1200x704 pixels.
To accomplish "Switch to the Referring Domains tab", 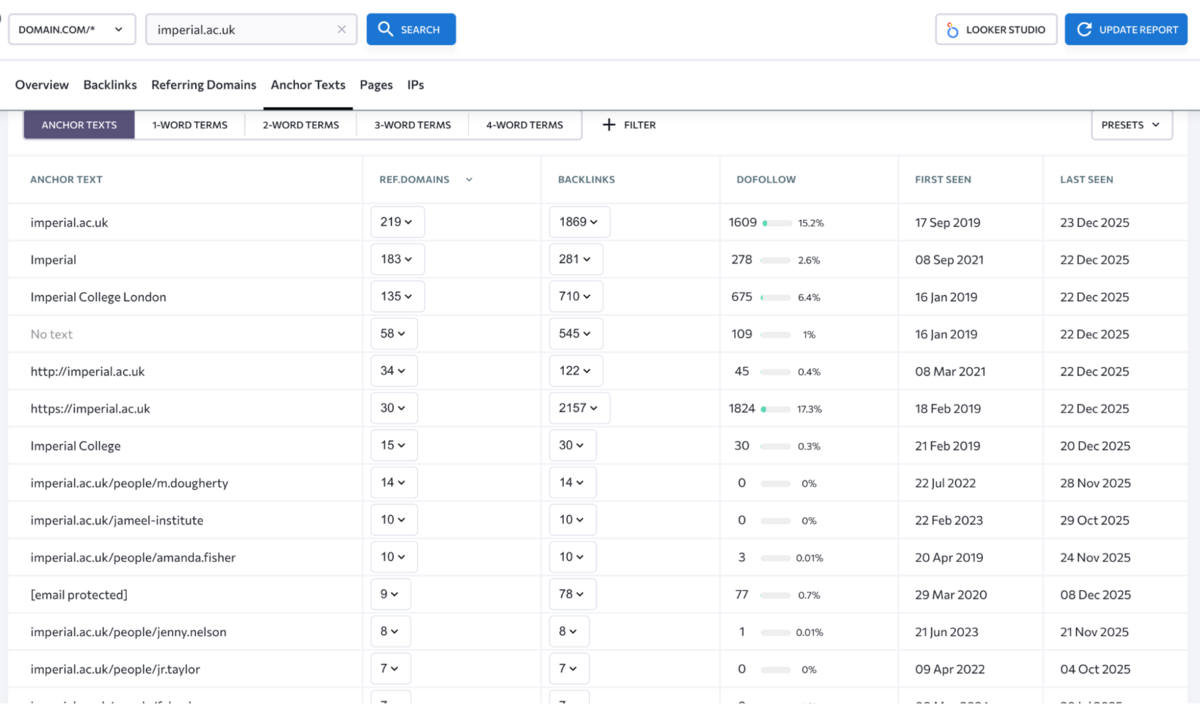I will [204, 85].
